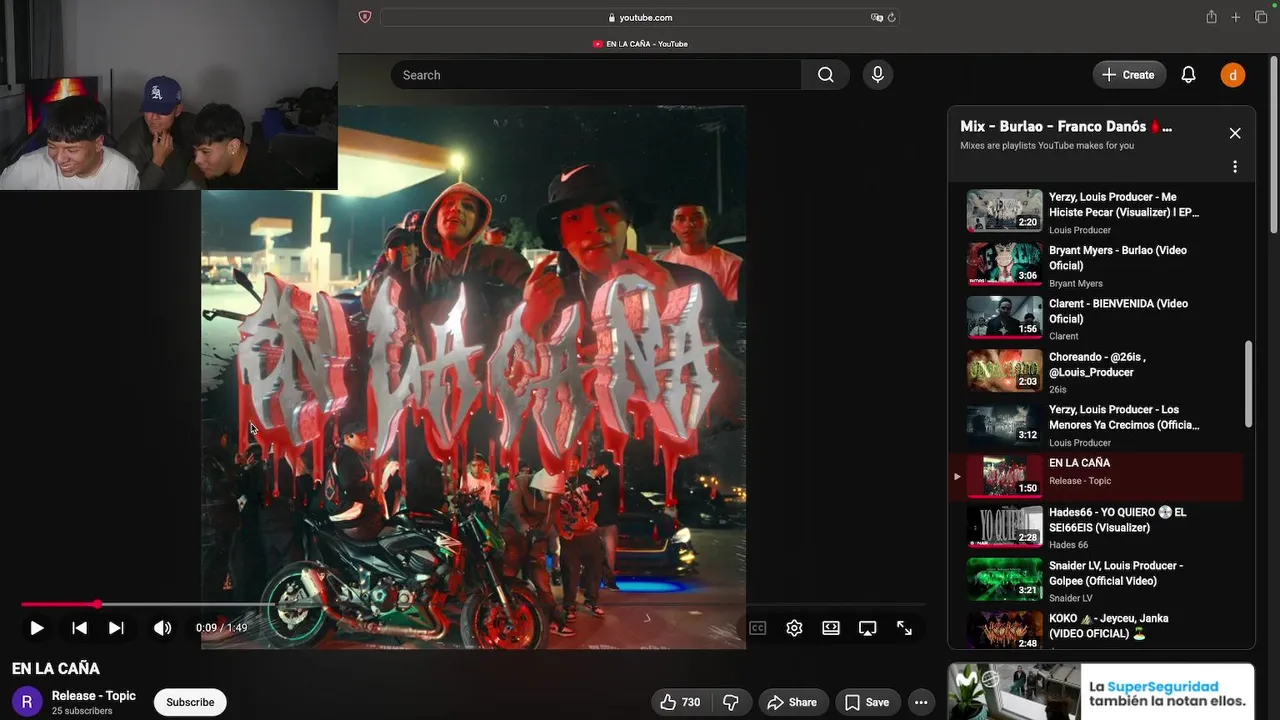The image size is (1280, 720).
Task: Click Bryant Myers Burlao thumbnail 3:06
Action: pyautogui.click(x=1004, y=264)
